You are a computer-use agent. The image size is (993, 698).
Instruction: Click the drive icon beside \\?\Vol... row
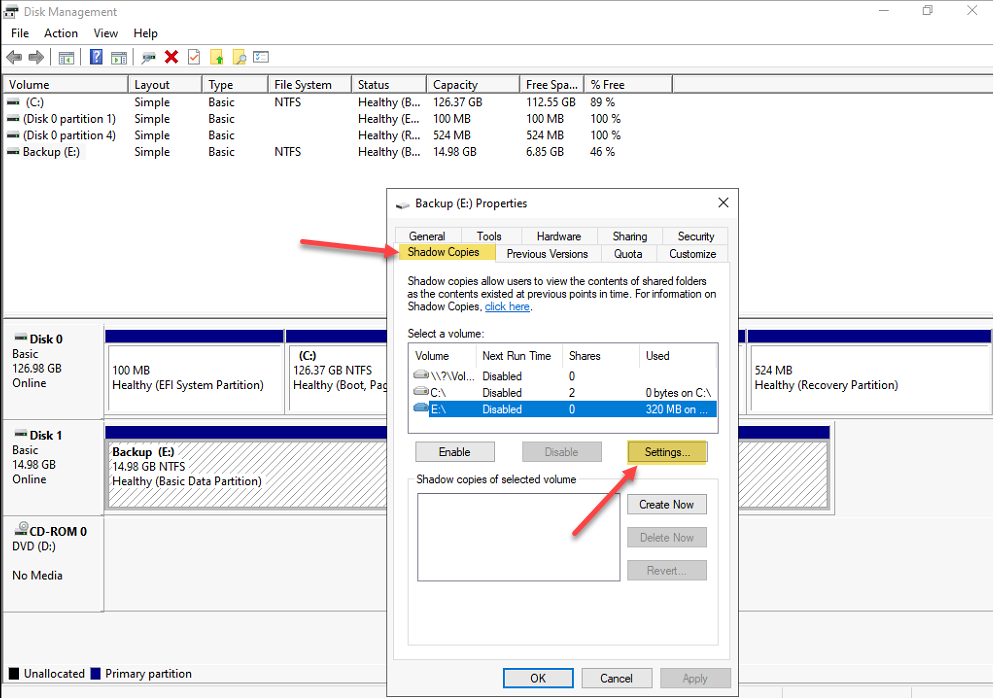pos(421,376)
